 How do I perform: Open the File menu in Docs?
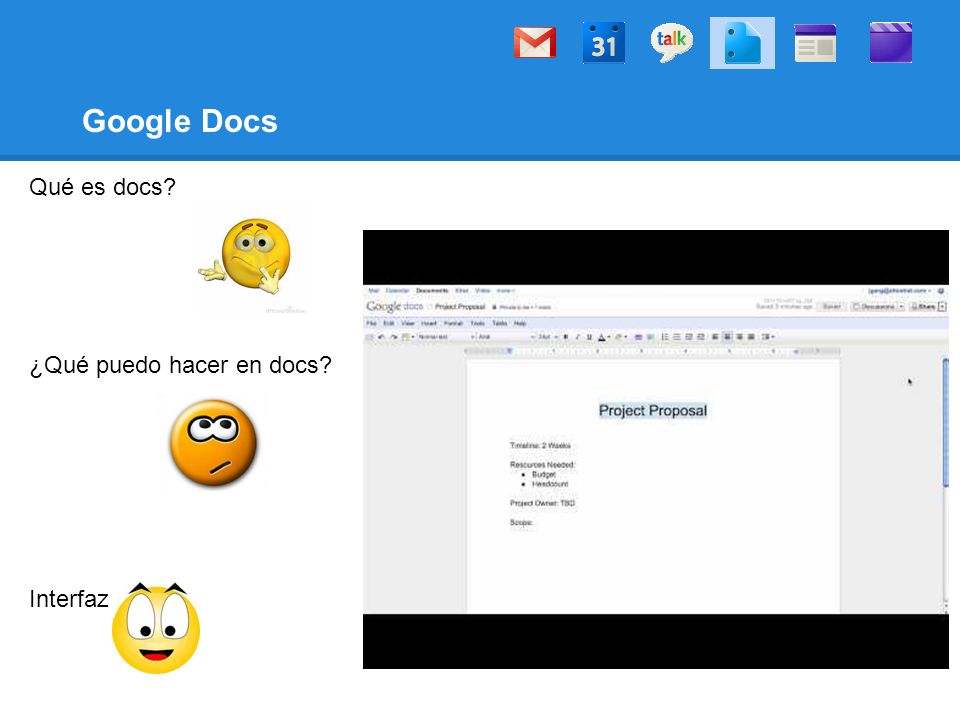[x=371, y=323]
